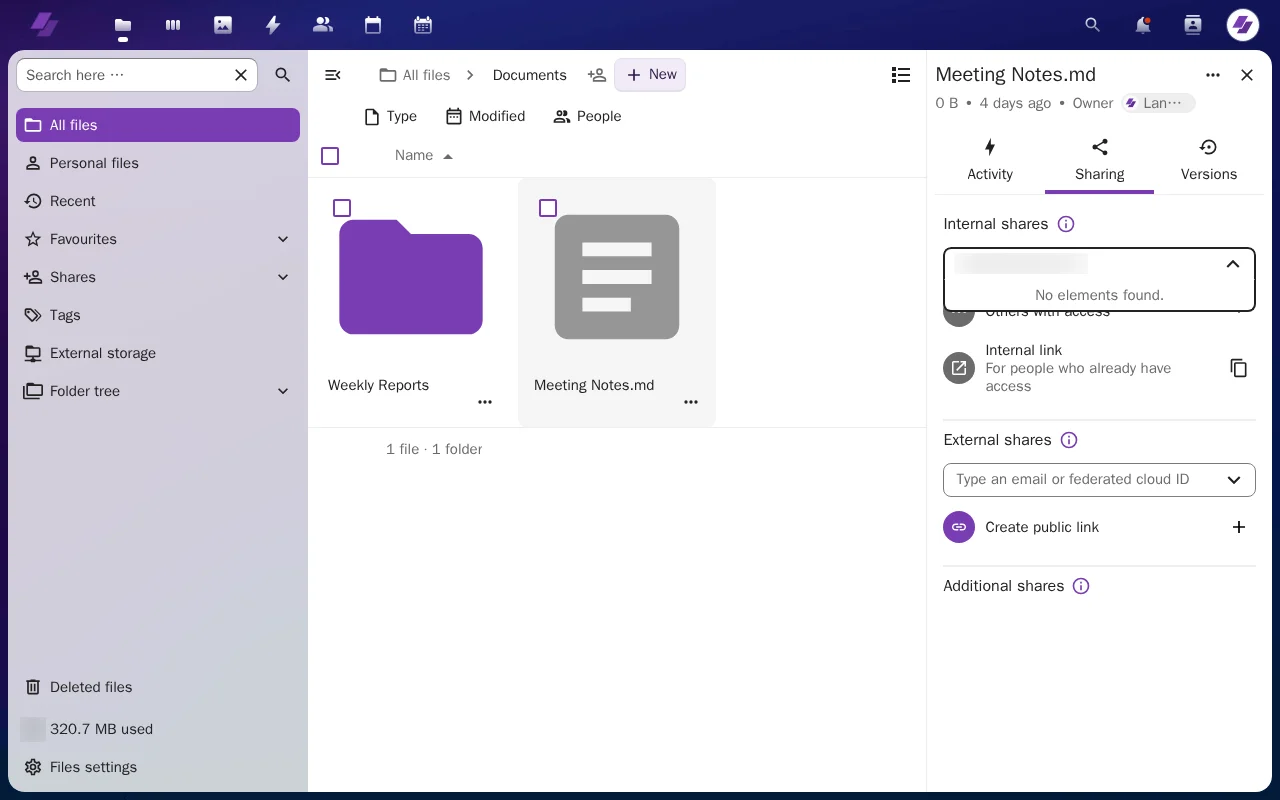Expand the Folder tree in the sidebar
Viewport: 1280px width, 800px height.
282,391
